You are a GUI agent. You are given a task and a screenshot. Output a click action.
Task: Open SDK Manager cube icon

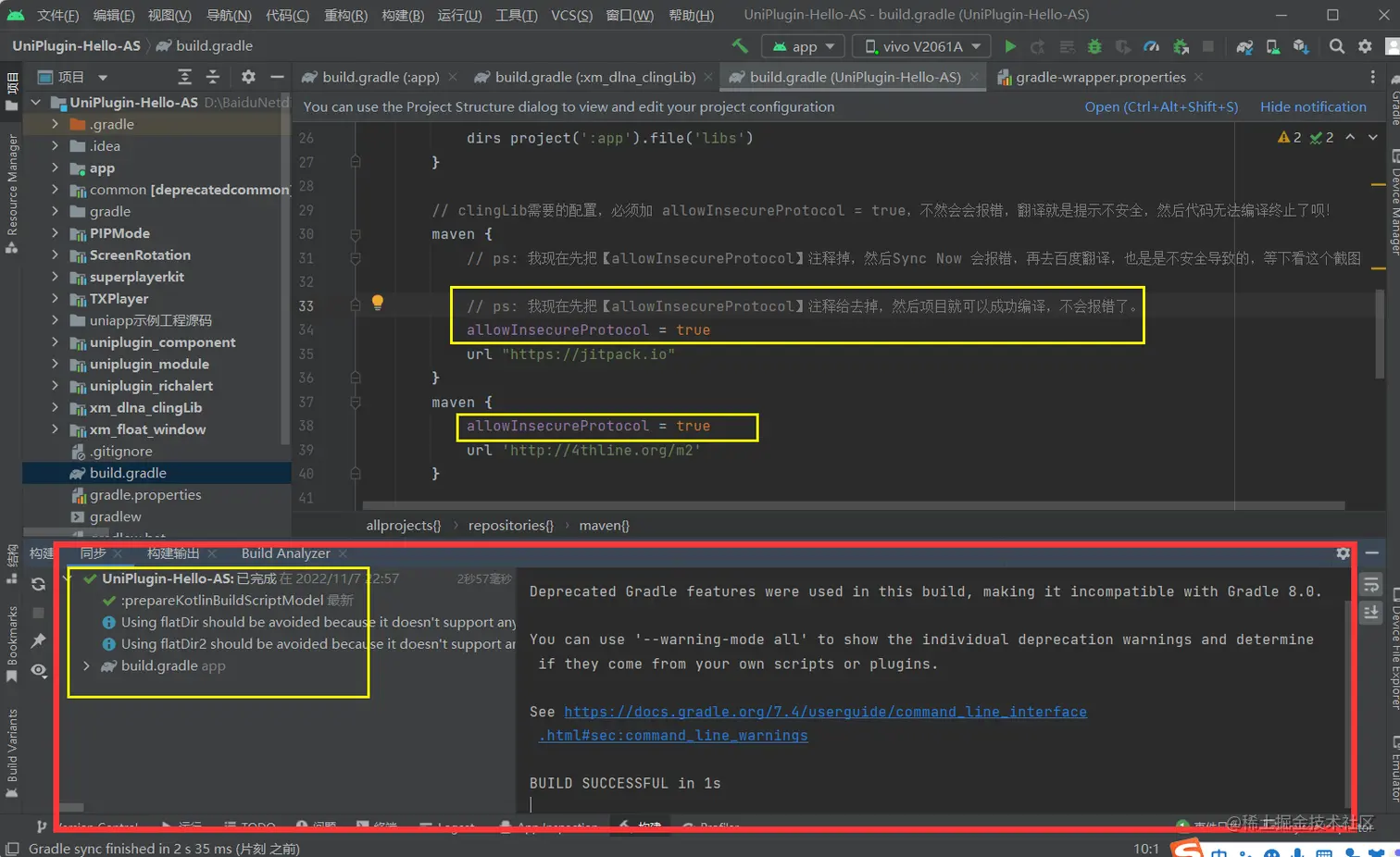pos(1301,46)
